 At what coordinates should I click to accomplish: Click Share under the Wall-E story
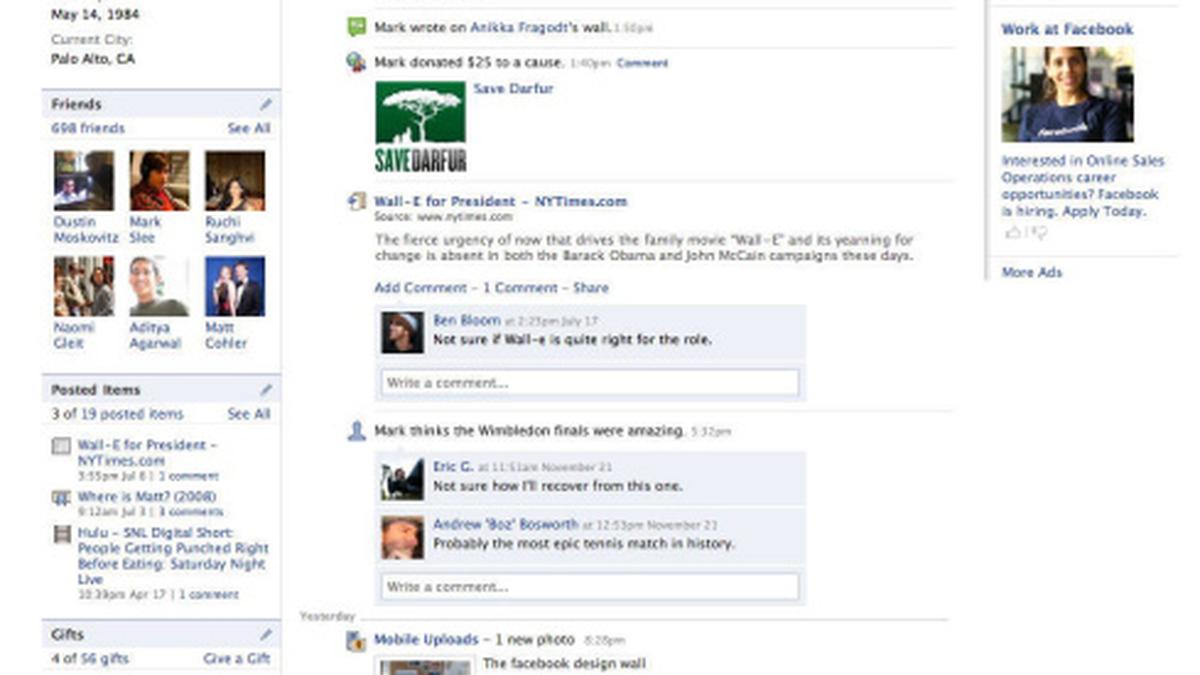[591, 288]
